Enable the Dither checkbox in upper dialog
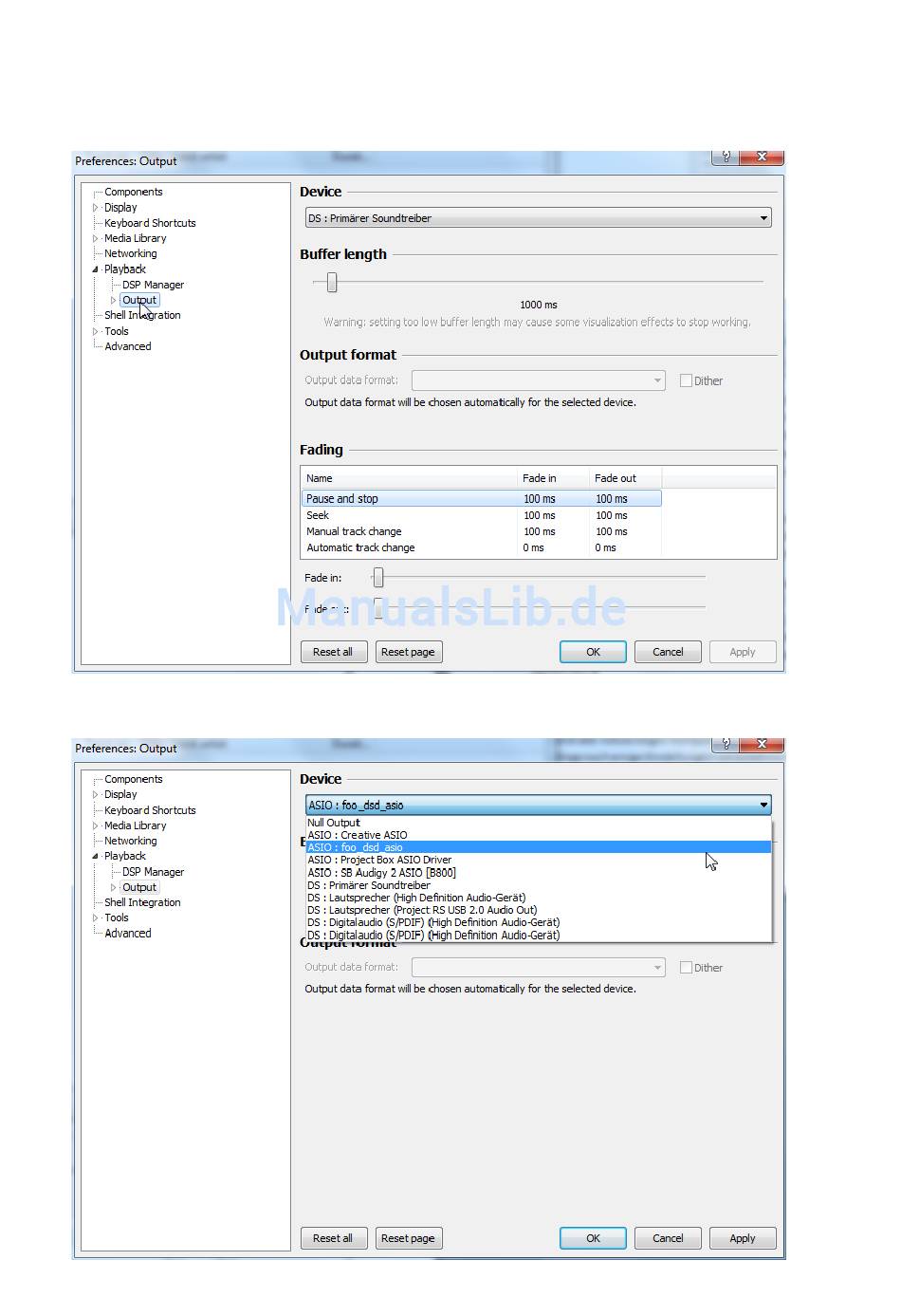Screen dimensions: 901x1316 pyautogui.click(x=686, y=380)
